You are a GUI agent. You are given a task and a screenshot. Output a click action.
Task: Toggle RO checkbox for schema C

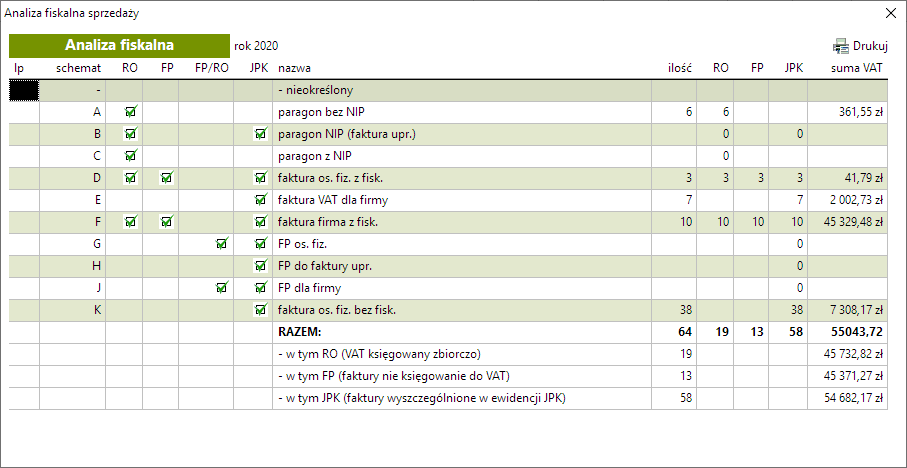(x=131, y=156)
